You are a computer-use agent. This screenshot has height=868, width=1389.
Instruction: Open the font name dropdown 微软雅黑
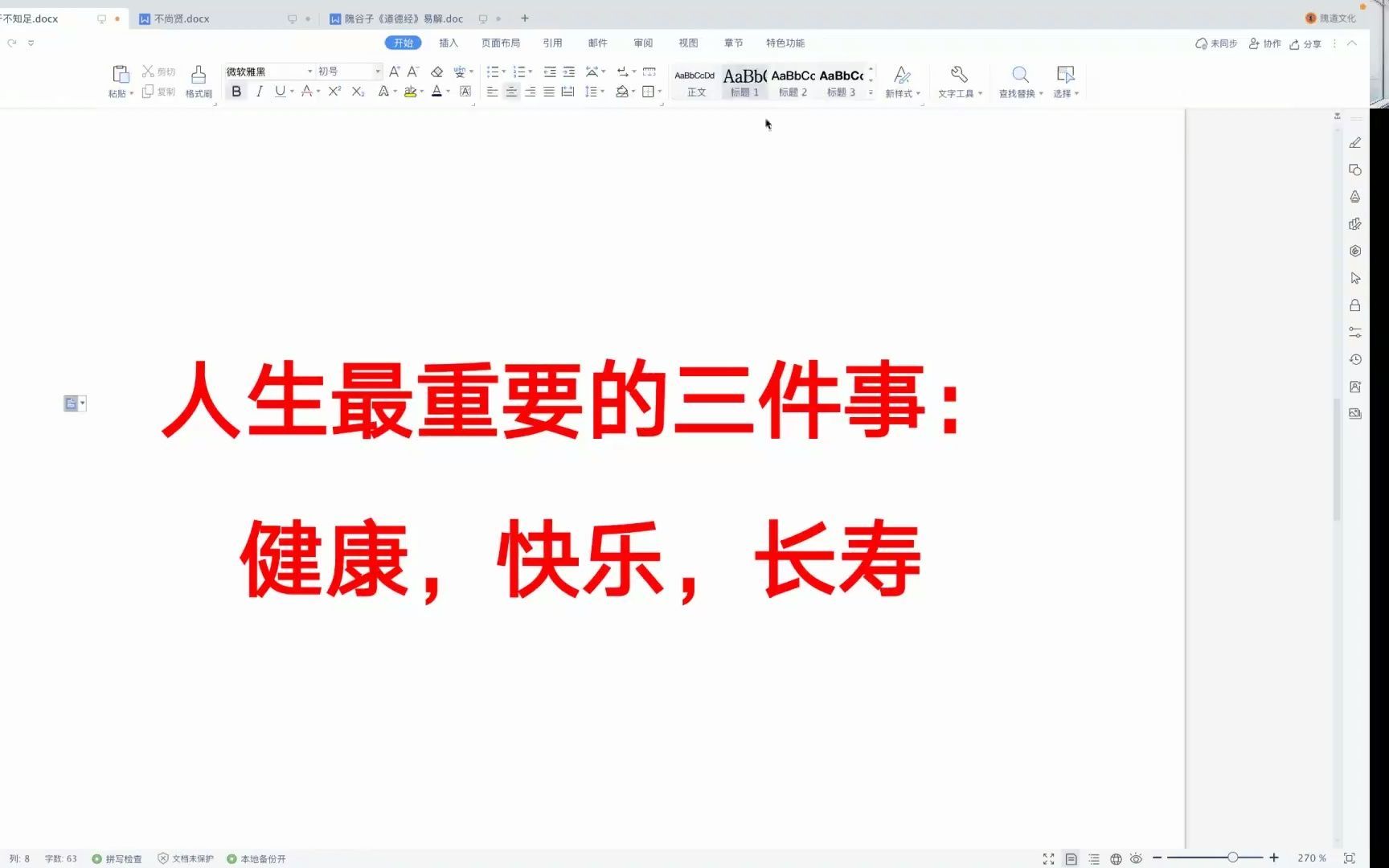click(x=309, y=72)
